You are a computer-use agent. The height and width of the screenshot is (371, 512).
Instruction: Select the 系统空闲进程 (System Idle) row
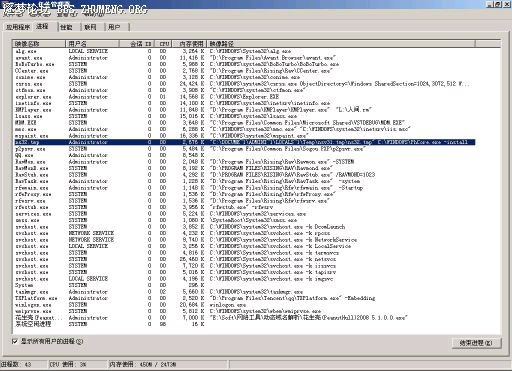click(244, 324)
